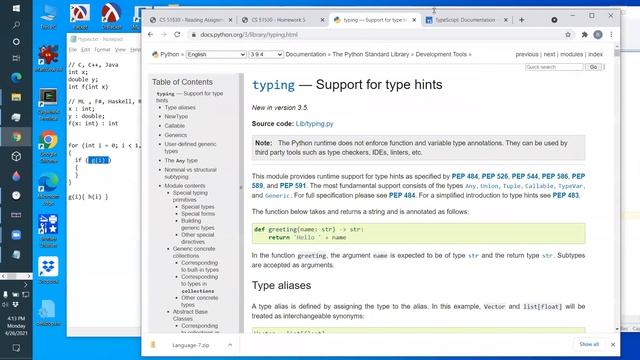This screenshot has width=640, height=360.
Task: Open the PEP 591 link
Action: coord(293,186)
